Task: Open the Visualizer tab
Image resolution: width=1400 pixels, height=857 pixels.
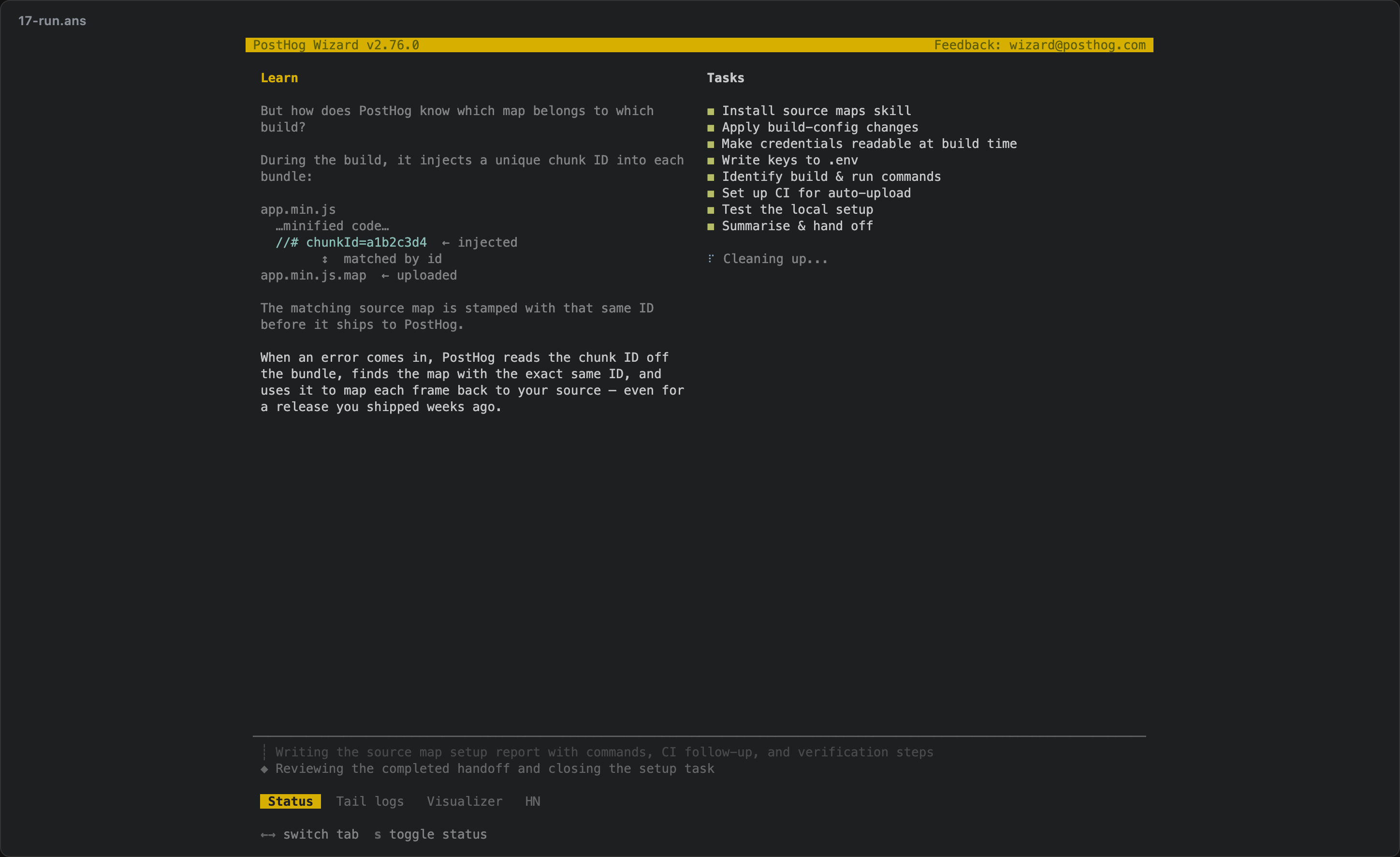Action: tap(465, 801)
